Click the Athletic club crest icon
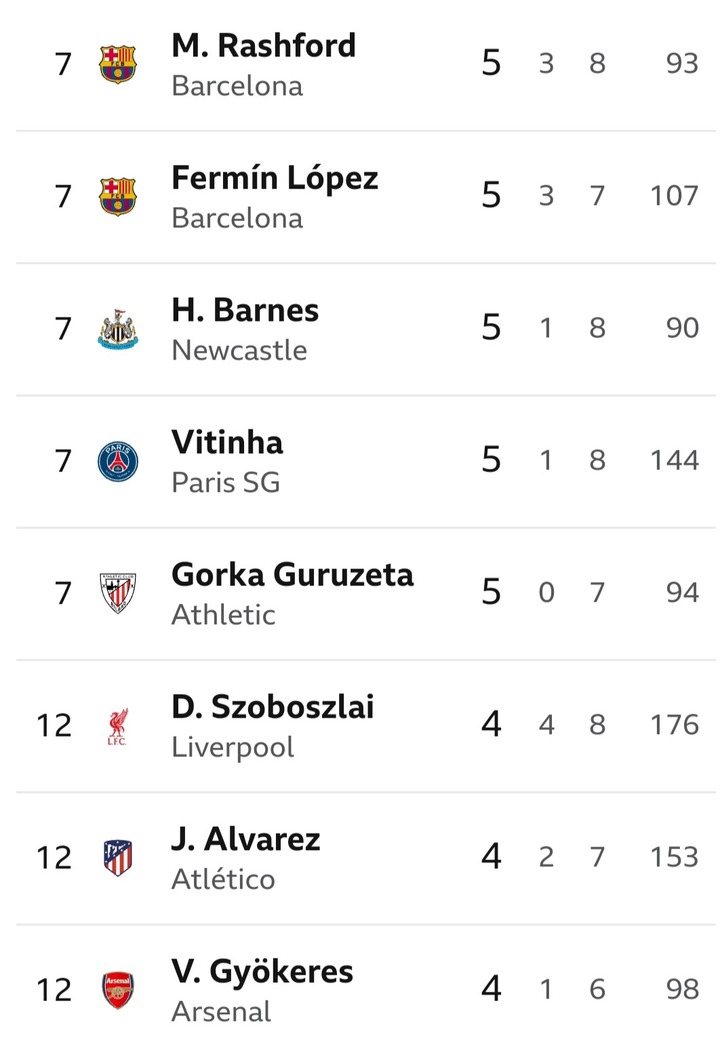 (x=118, y=593)
